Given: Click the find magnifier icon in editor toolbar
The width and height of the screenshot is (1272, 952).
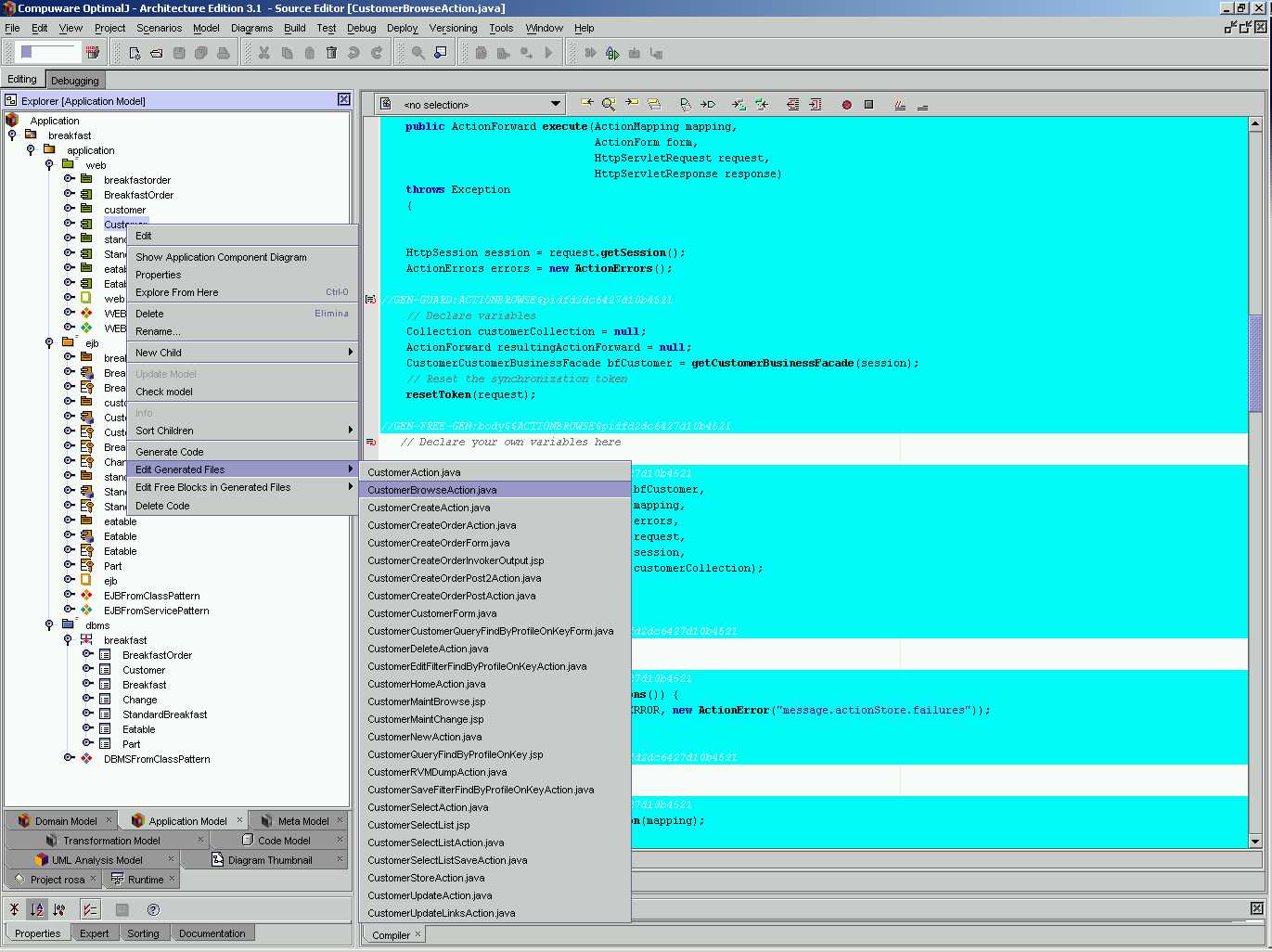Looking at the screenshot, I should coord(609,105).
